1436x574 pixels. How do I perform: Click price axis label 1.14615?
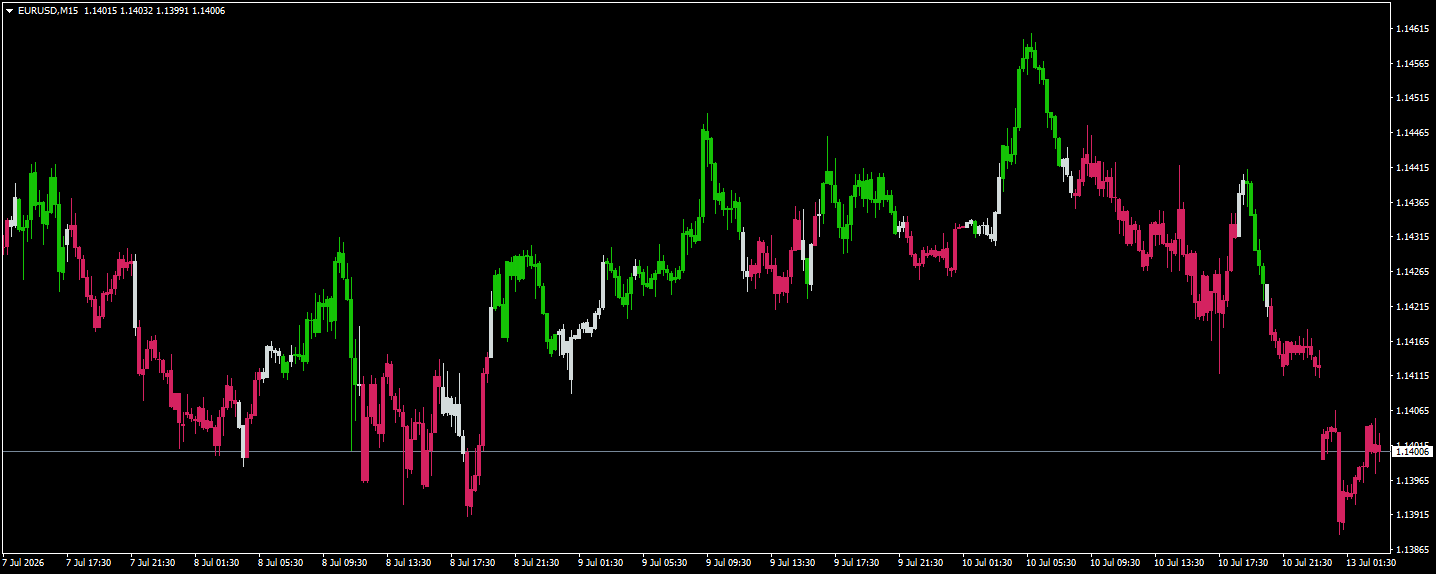click(1411, 29)
